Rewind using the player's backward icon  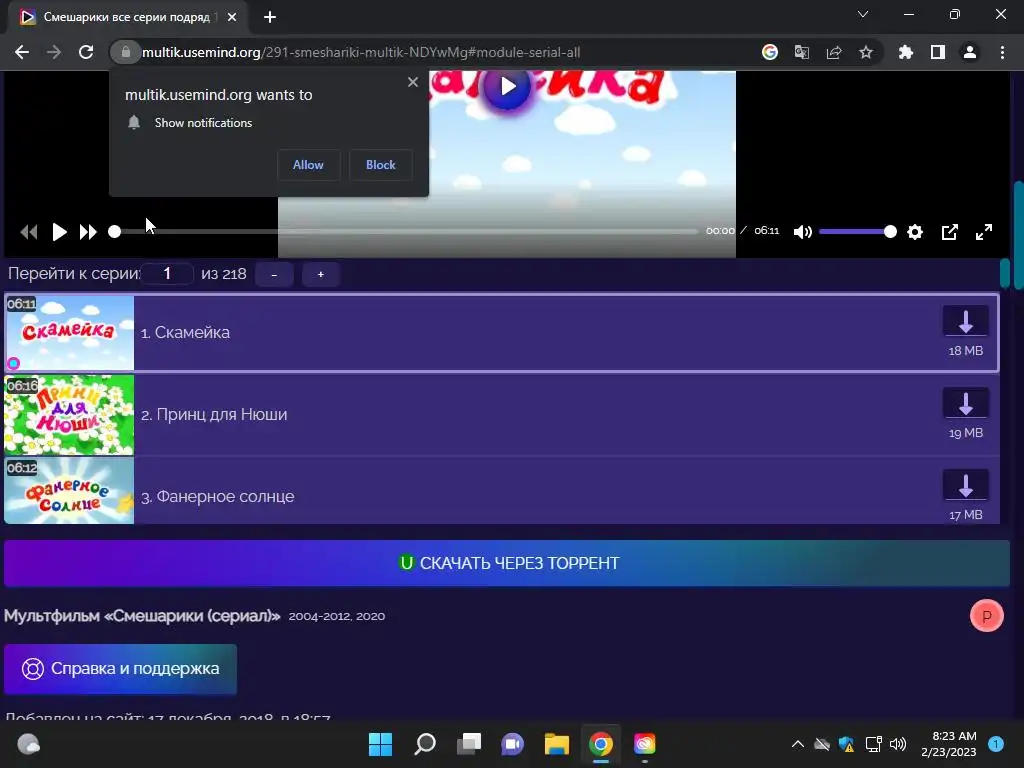(x=29, y=232)
